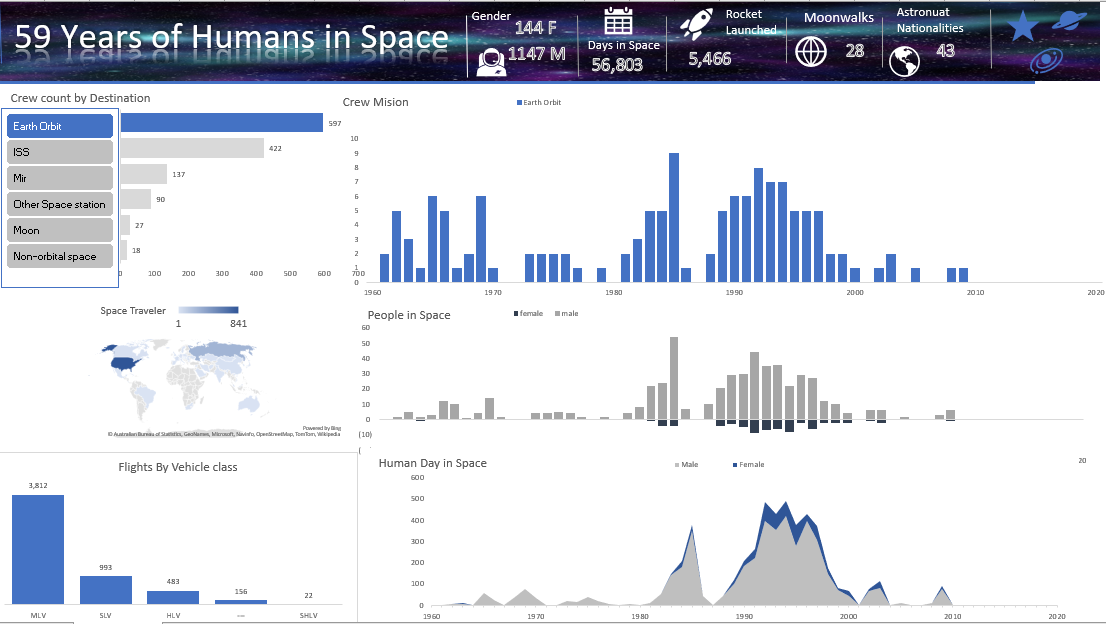Click the Earth Orbit legend on Crew Mision chart
This screenshot has height=624, width=1106.
point(540,101)
